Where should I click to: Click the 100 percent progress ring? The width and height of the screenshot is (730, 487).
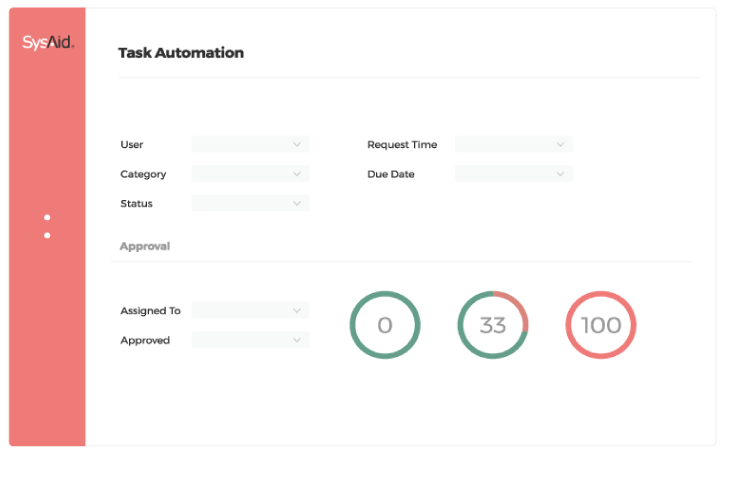(x=601, y=325)
